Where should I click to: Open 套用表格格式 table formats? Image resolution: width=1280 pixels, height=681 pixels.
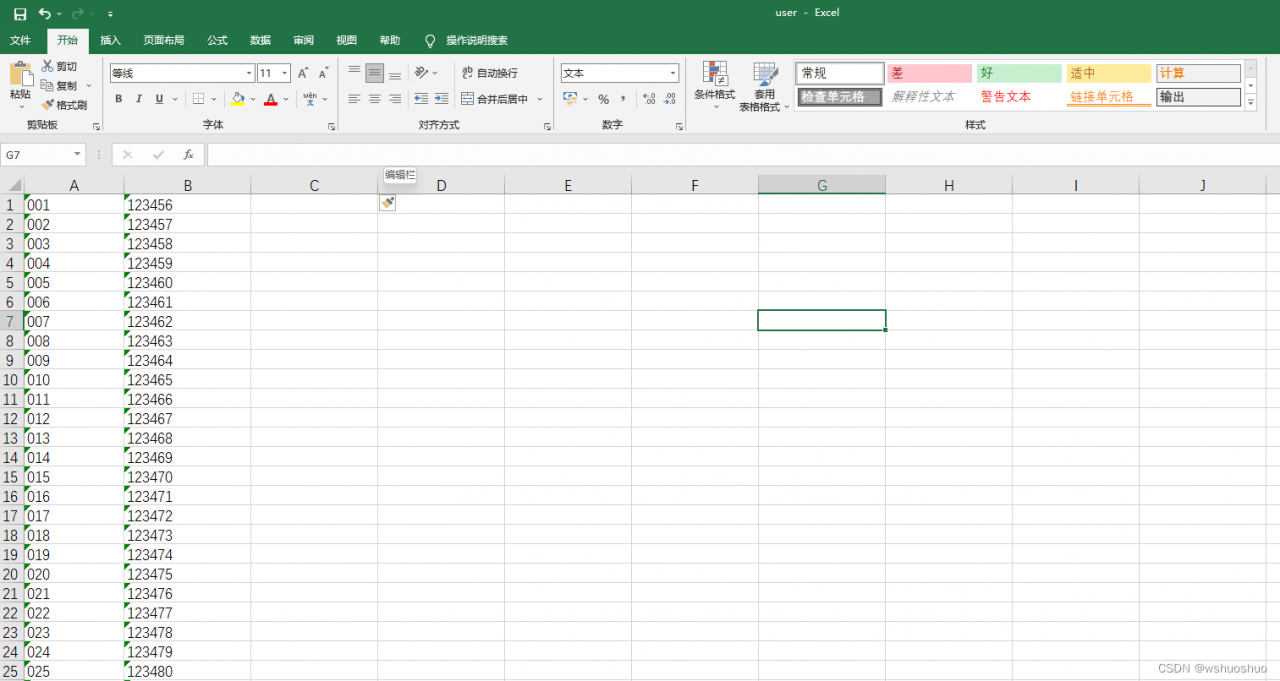point(765,86)
